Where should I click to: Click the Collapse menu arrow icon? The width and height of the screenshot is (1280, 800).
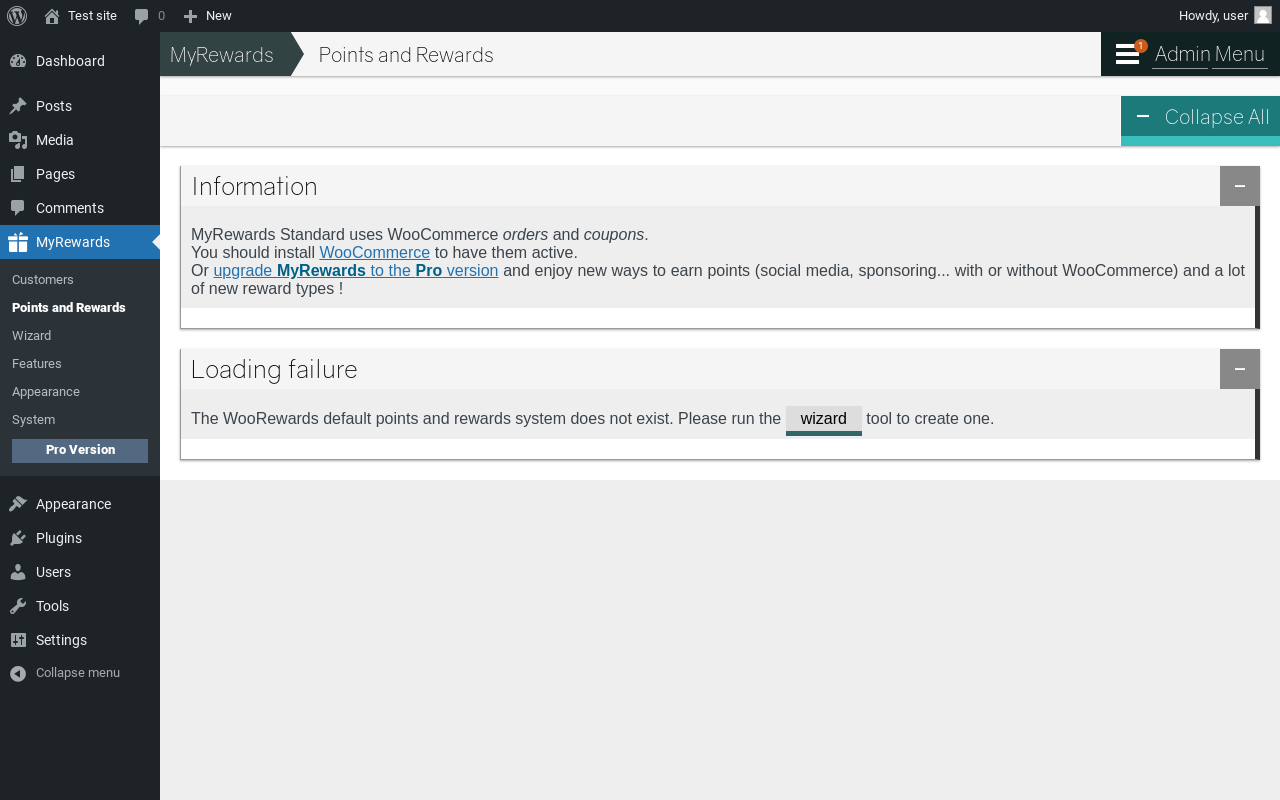tap(18, 673)
